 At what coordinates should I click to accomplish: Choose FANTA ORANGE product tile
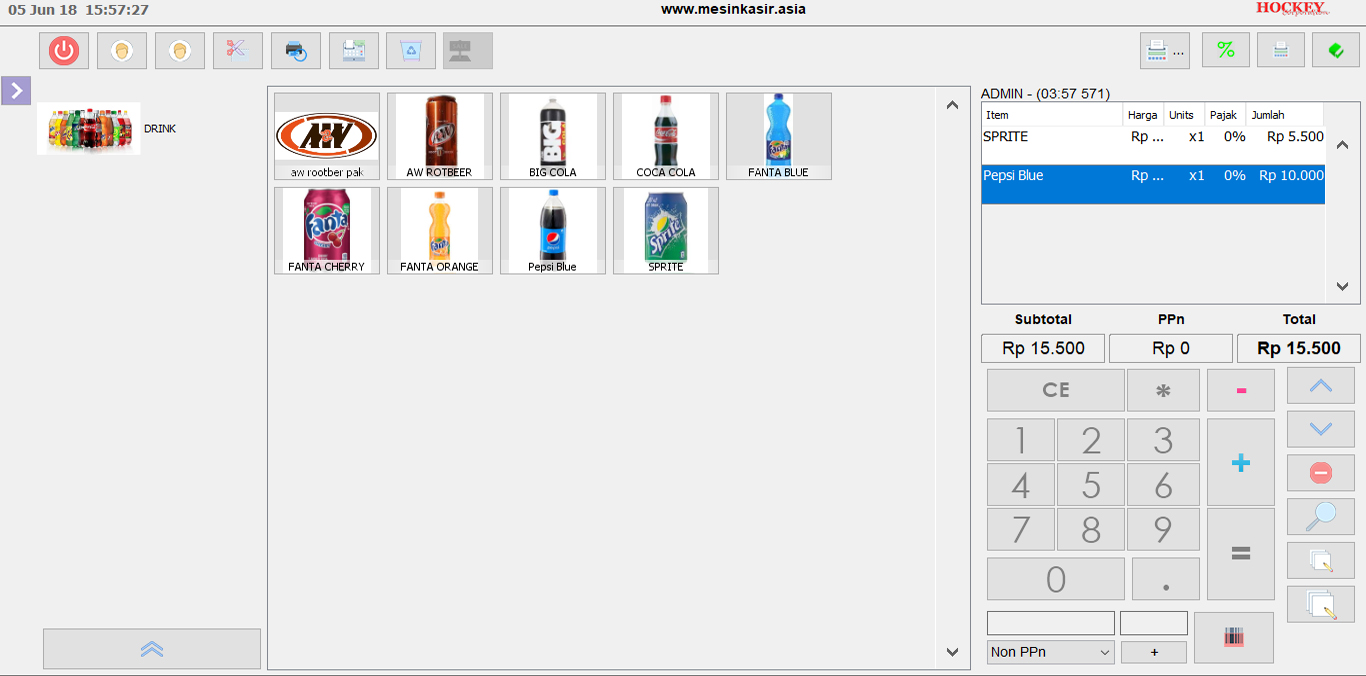(x=440, y=230)
